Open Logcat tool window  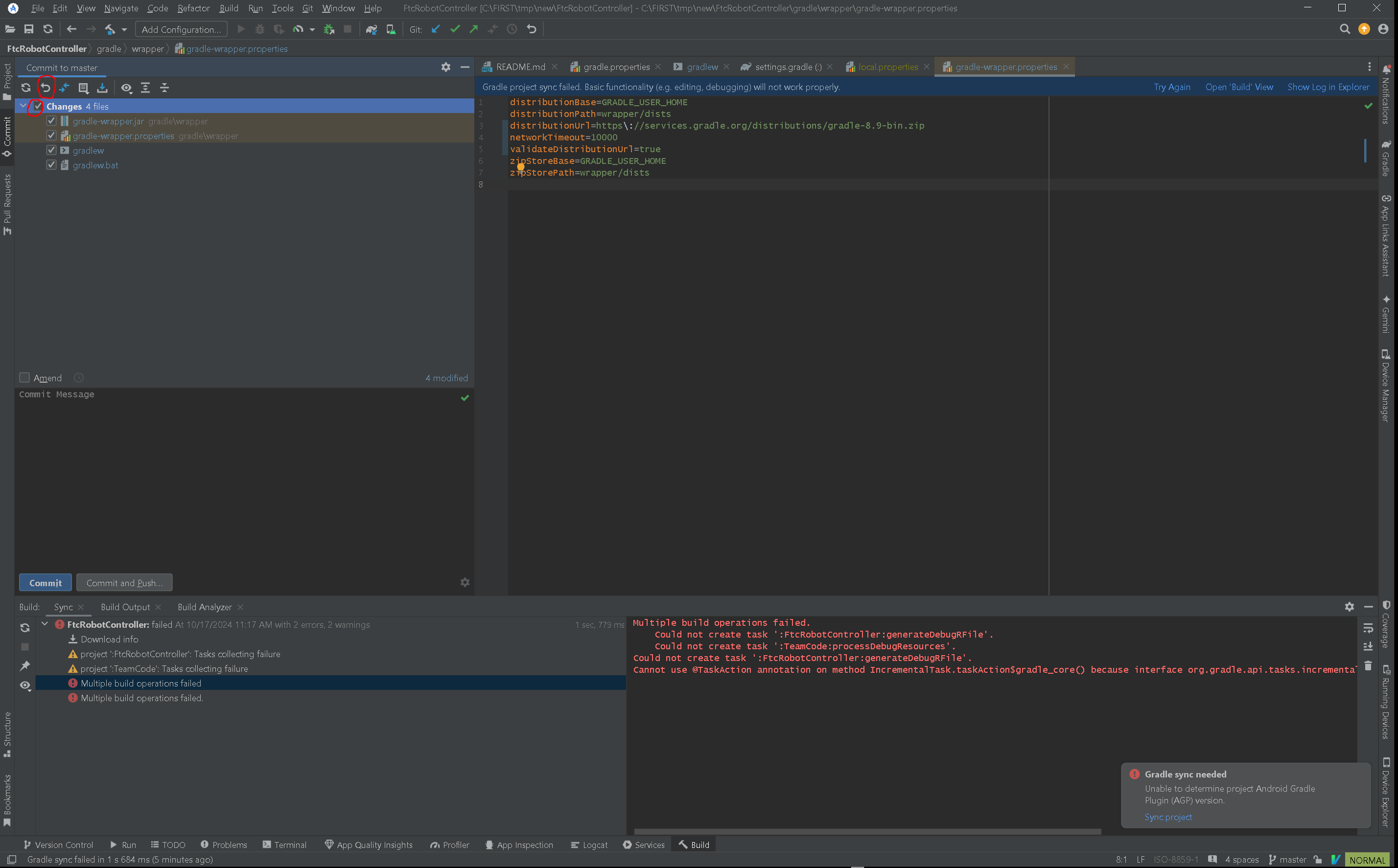click(589, 845)
